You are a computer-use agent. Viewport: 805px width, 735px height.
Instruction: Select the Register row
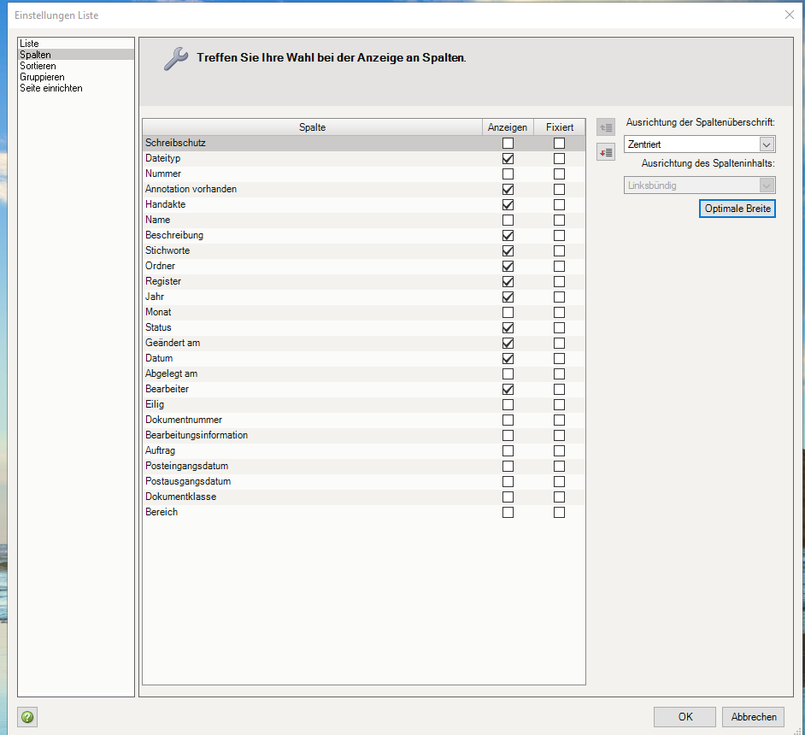pos(363,281)
